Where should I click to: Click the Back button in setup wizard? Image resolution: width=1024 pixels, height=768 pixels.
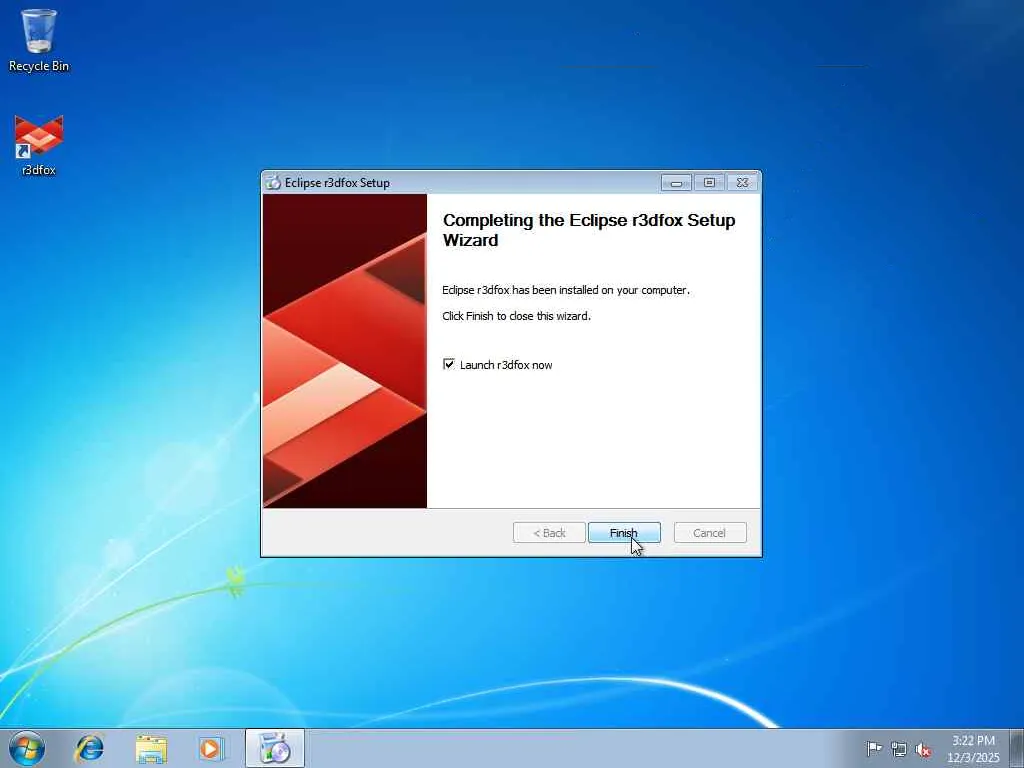tap(549, 533)
